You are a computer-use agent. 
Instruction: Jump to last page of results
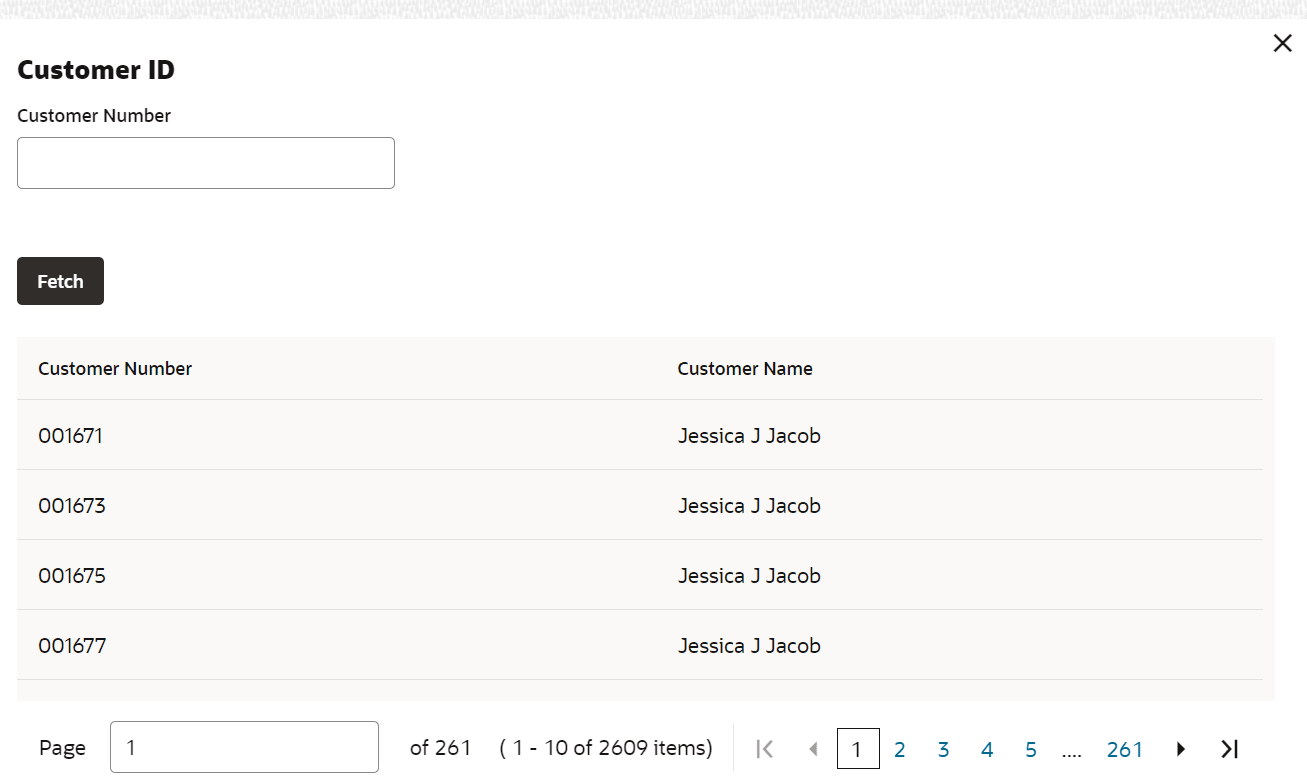coord(1230,749)
